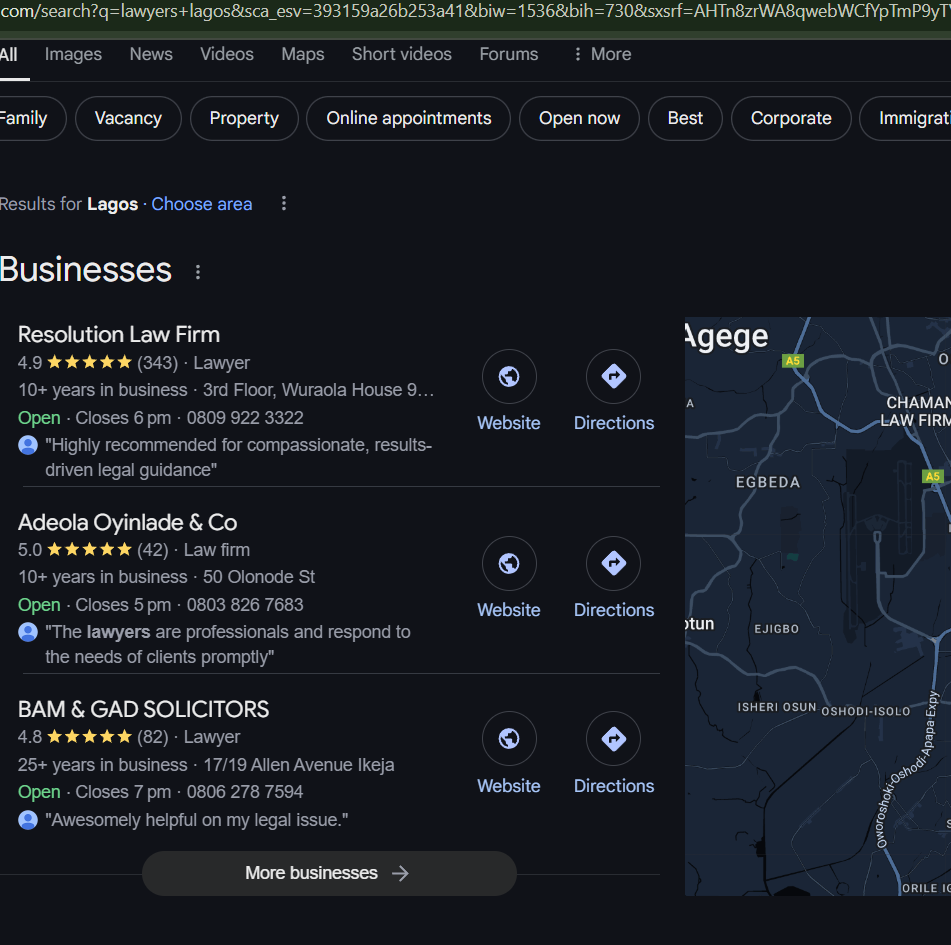Click the EGBEDA area on the map
Viewport: 951px width, 945px height.
pyautogui.click(x=768, y=482)
